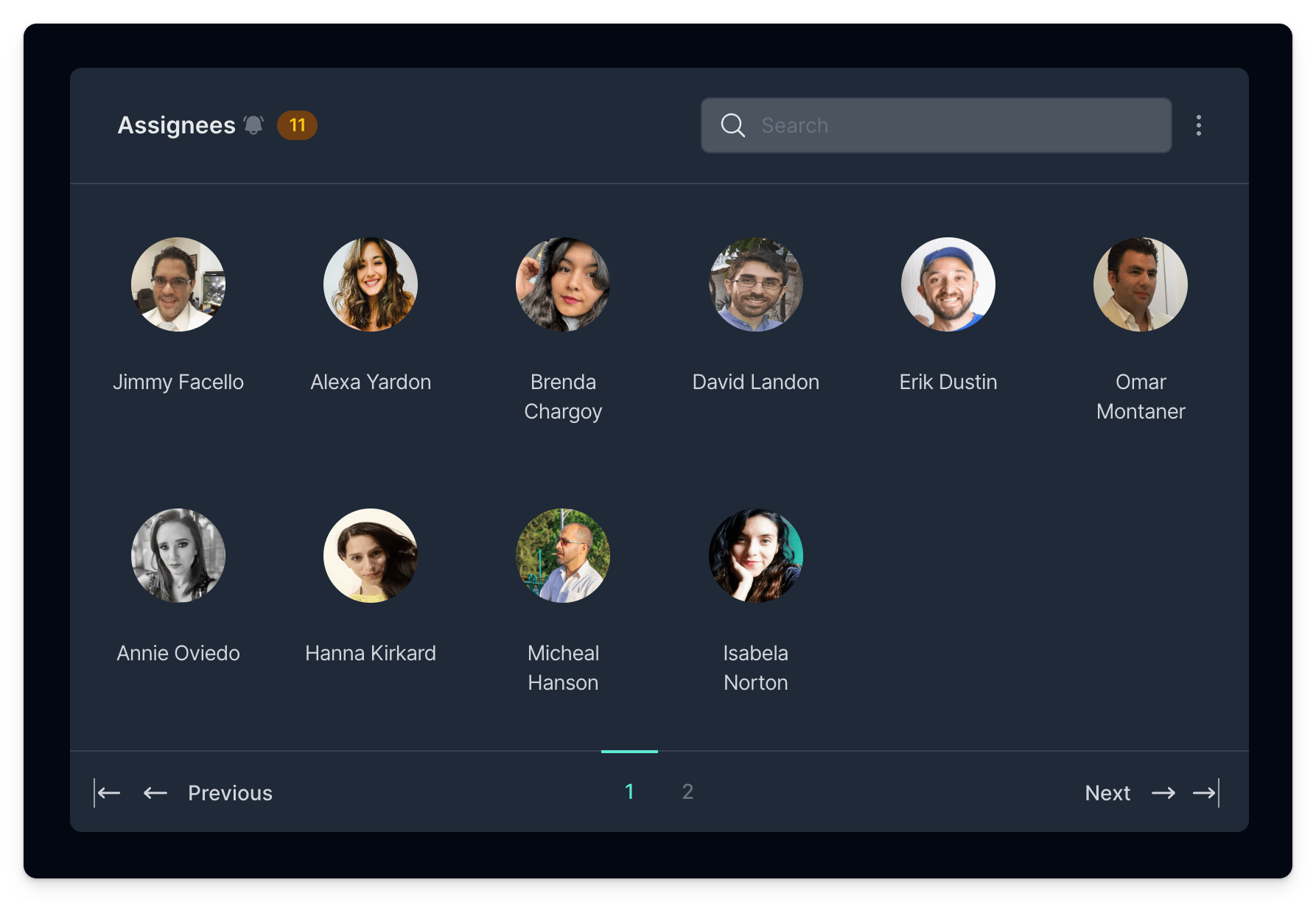Viewport: 1316px width, 902px height.
Task: Click the orange 11 count badge
Action: pos(297,125)
